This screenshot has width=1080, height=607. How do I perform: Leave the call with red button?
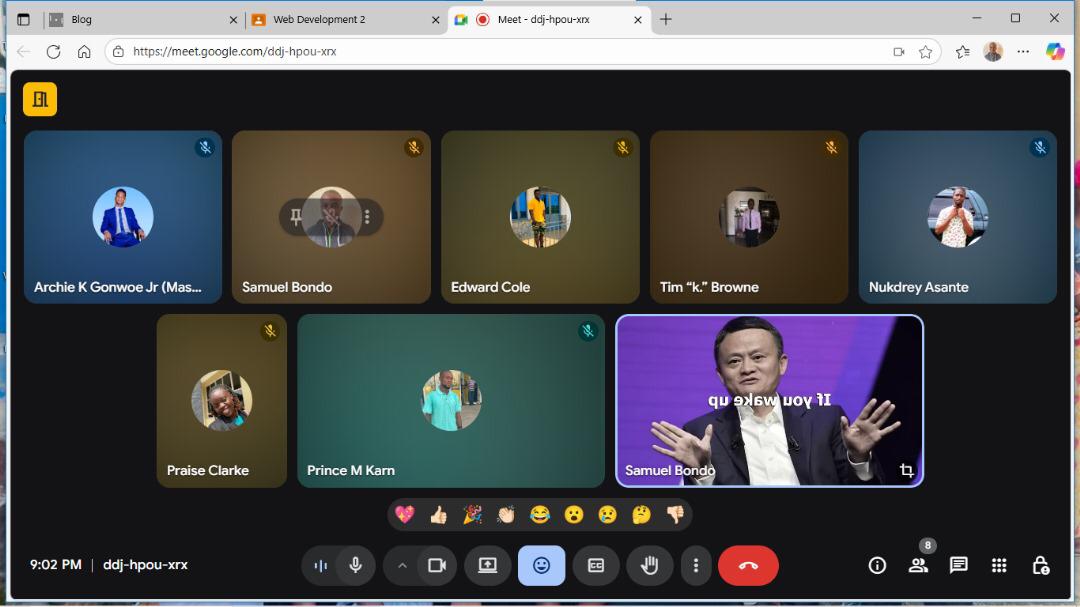[748, 566]
